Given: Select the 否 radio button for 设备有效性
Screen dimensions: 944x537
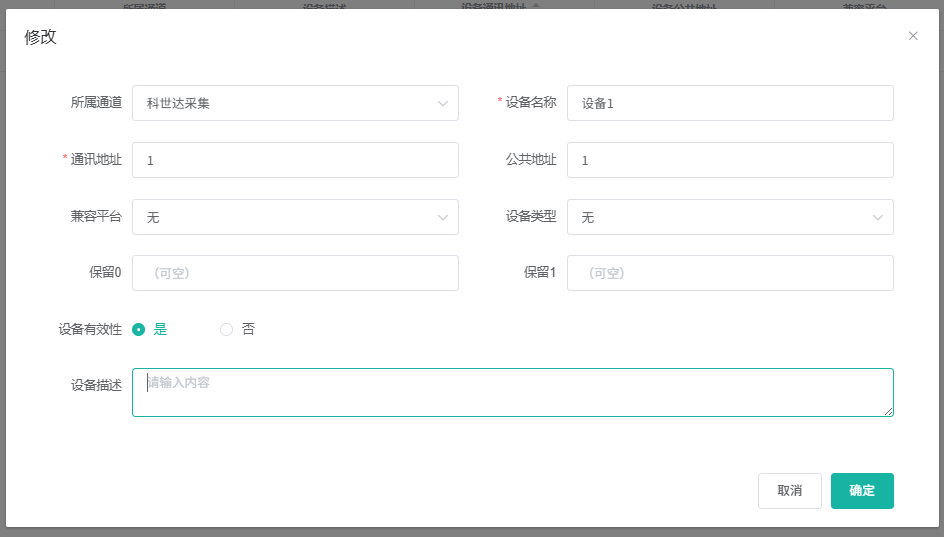Looking at the screenshot, I should click(x=226, y=329).
